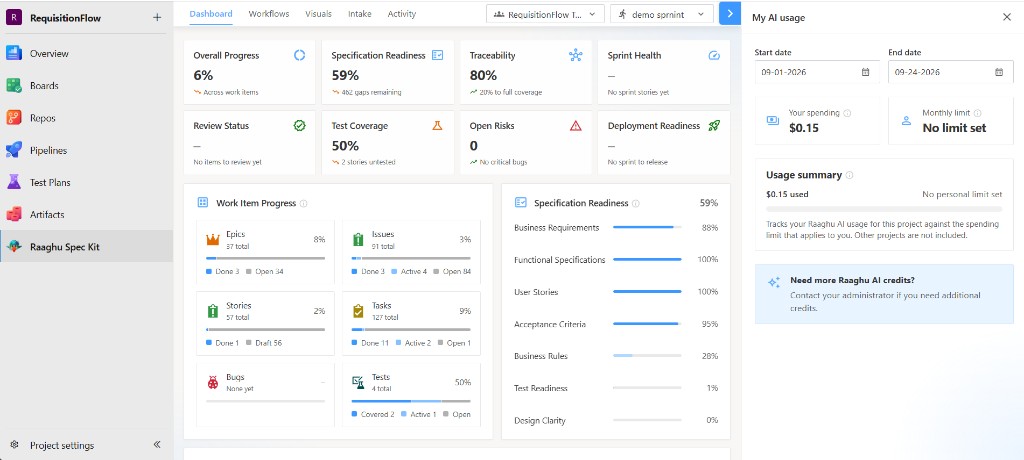Click the Monthly limit No limit set card
Screen dimensions: 1024x460
(951, 121)
